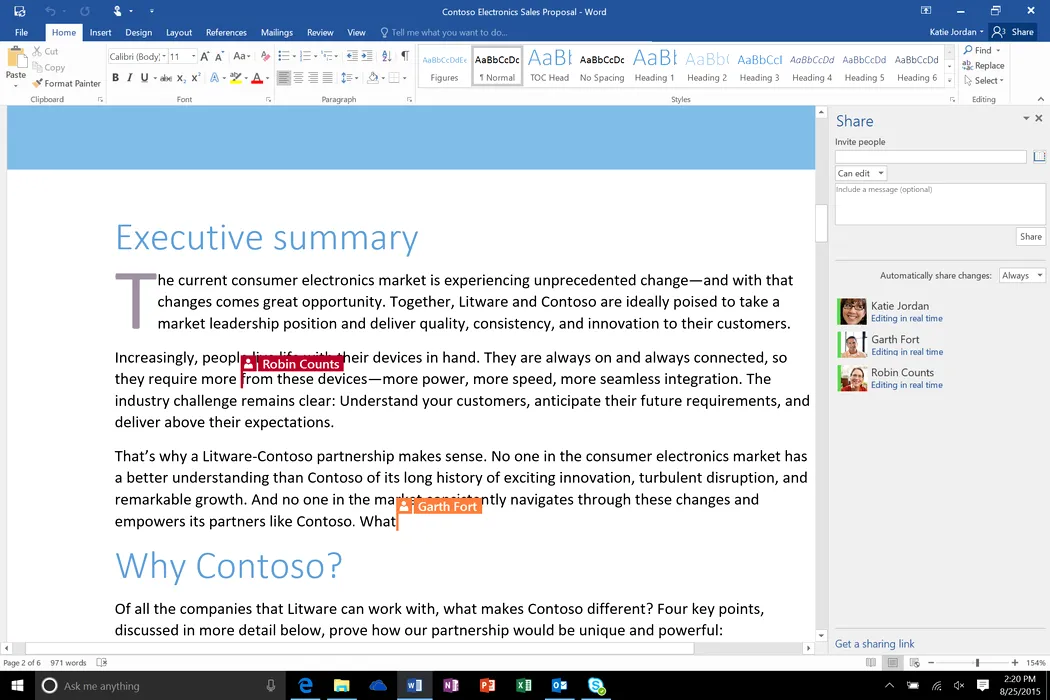Click the Share button in the Share pane
The width and height of the screenshot is (1050, 700).
tap(1030, 237)
